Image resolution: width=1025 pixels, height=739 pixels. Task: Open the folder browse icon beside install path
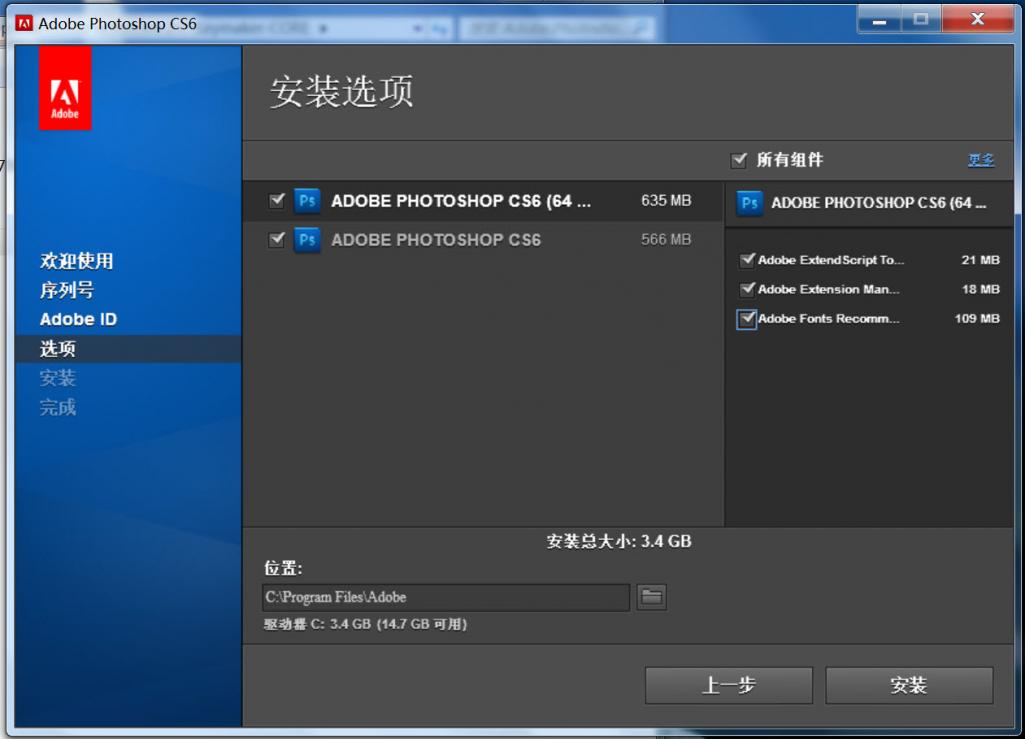coord(651,597)
